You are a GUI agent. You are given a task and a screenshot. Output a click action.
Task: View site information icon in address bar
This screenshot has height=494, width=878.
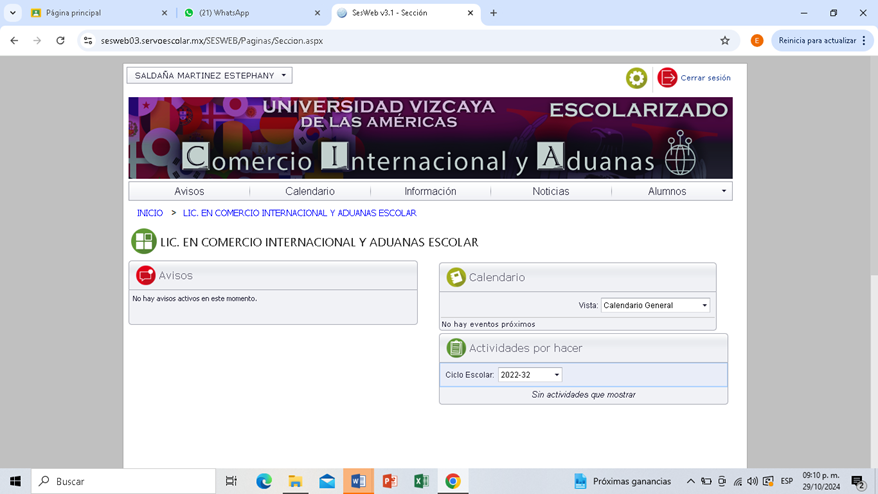coord(88,40)
